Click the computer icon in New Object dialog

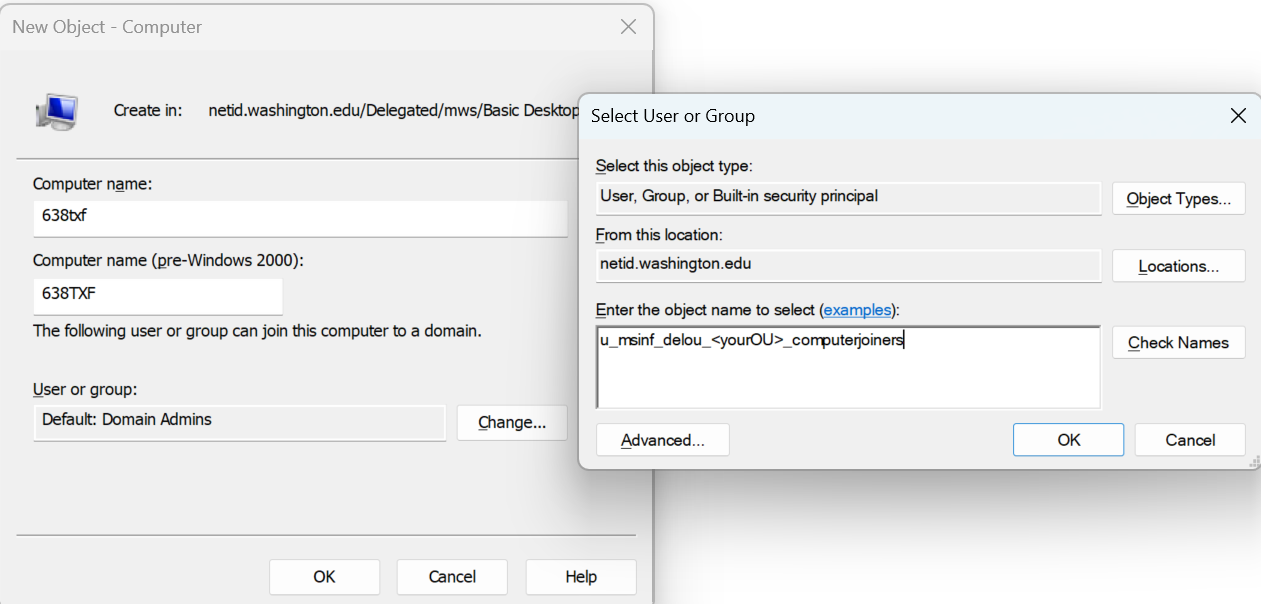point(56,111)
